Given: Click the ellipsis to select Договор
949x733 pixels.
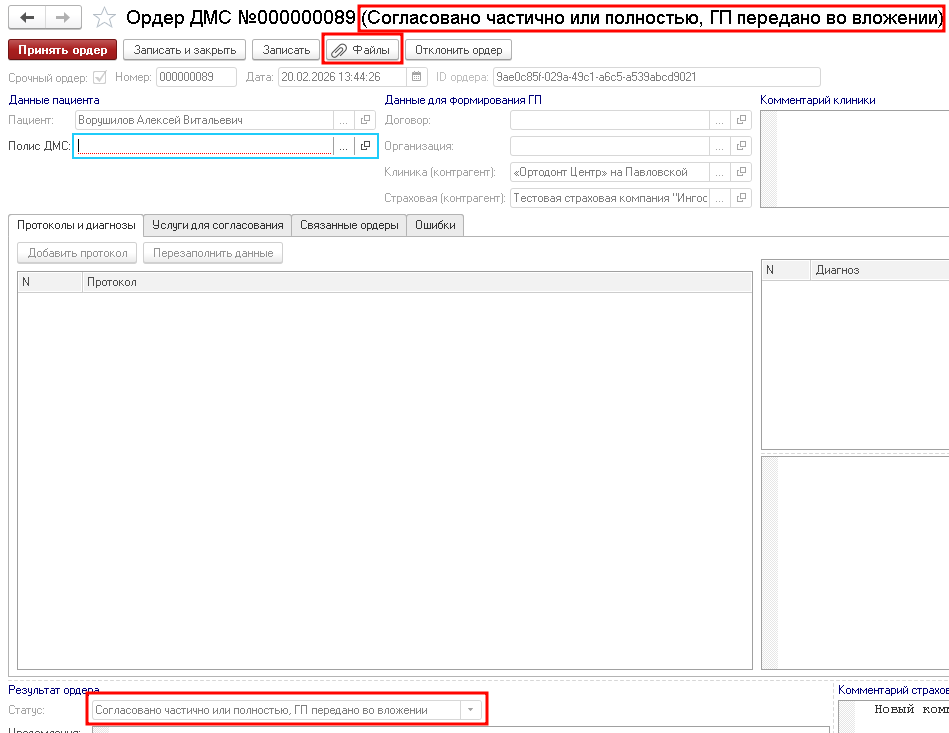Looking at the screenshot, I should [719, 120].
